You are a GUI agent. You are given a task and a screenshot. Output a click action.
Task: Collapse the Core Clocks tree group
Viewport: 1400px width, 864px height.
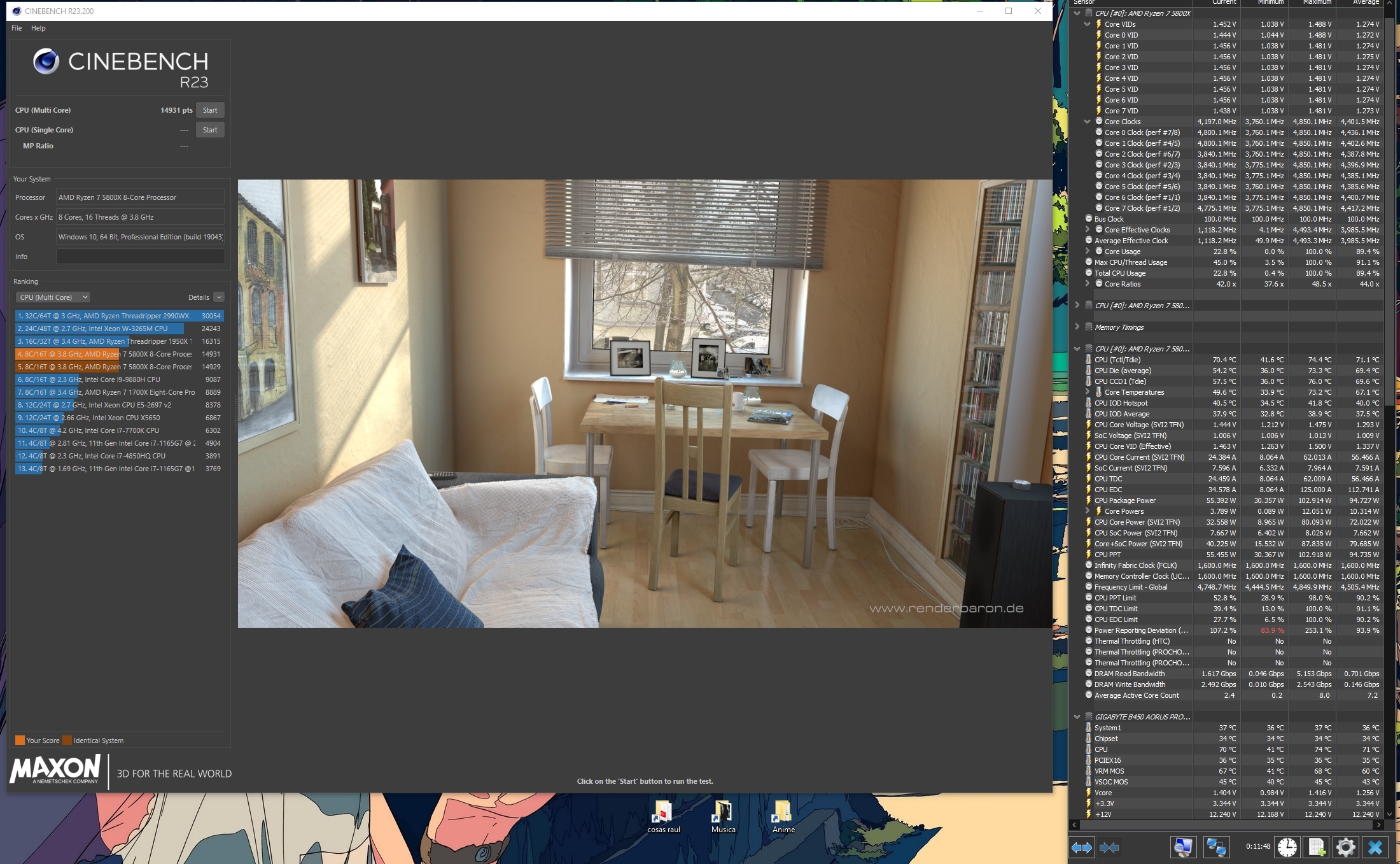(x=1087, y=122)
